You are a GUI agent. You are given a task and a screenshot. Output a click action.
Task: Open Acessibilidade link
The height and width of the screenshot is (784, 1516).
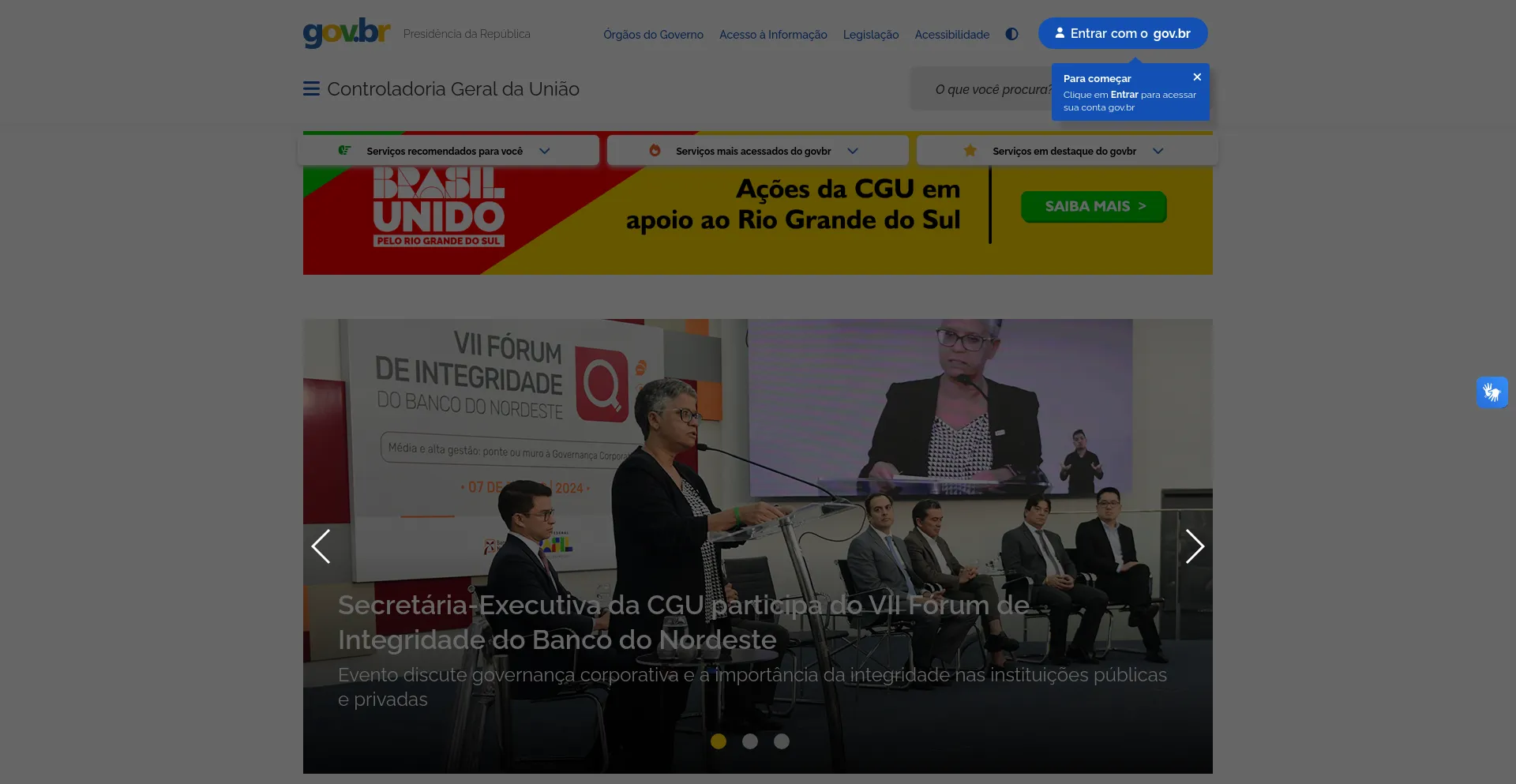click(951, 35)
